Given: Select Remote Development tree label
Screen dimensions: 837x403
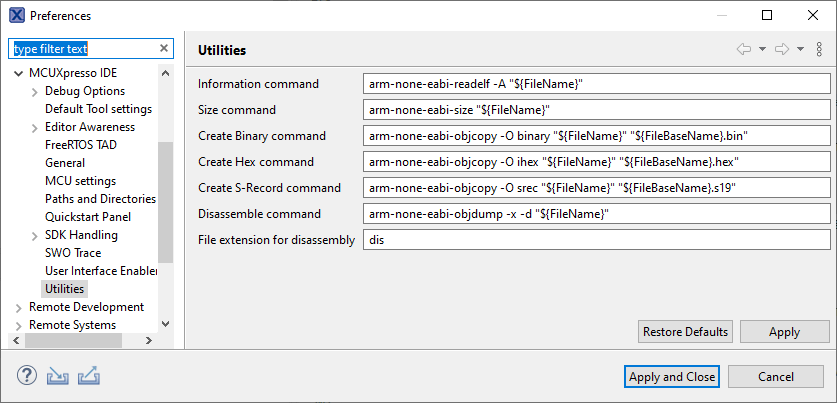Looking at the screenshot, I should [86, 307].
